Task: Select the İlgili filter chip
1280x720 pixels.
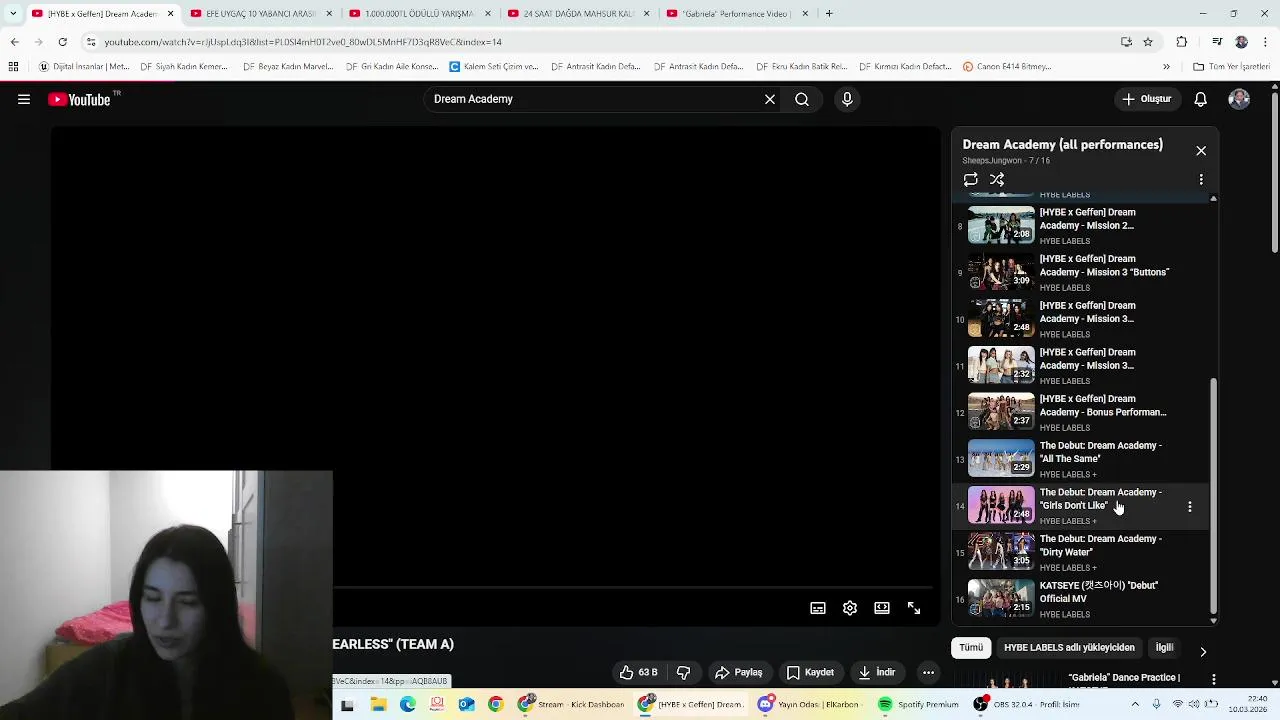Action: pyautogui.click(x=1165, y=648)
